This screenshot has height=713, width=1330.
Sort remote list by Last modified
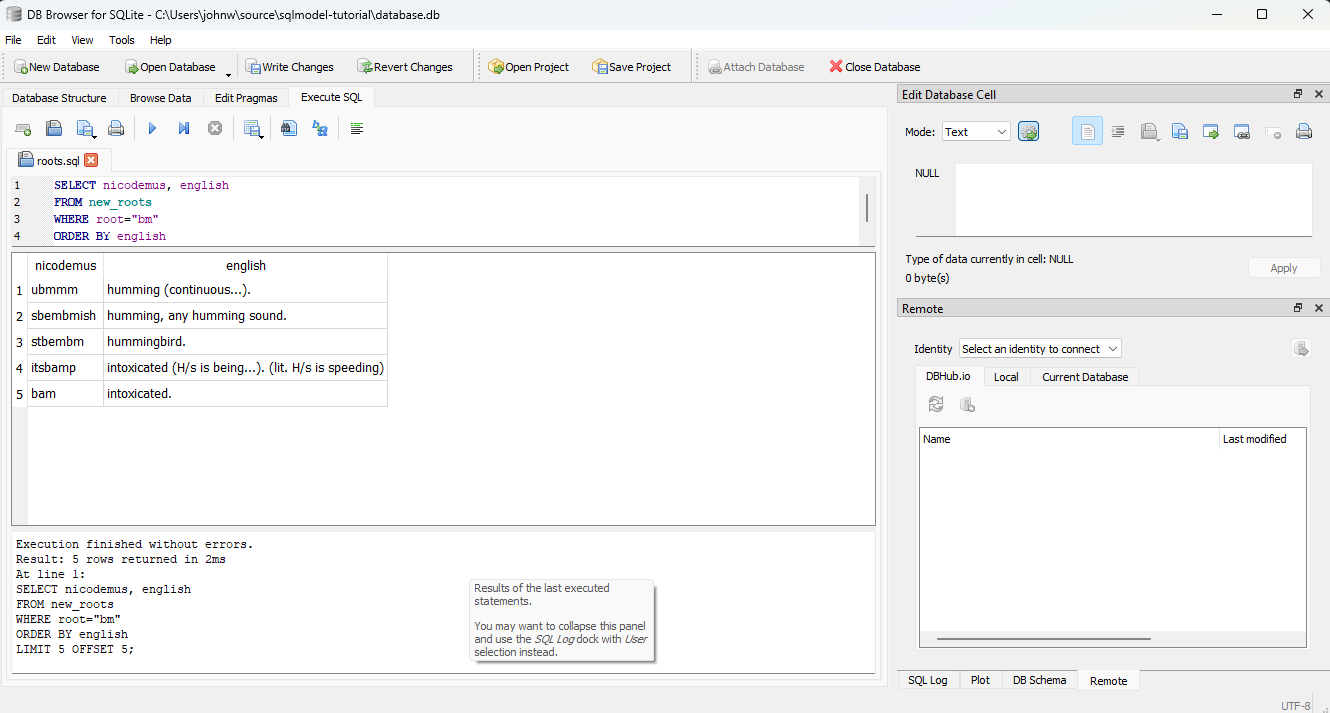pyautogui.click(x=1263, y=439)
